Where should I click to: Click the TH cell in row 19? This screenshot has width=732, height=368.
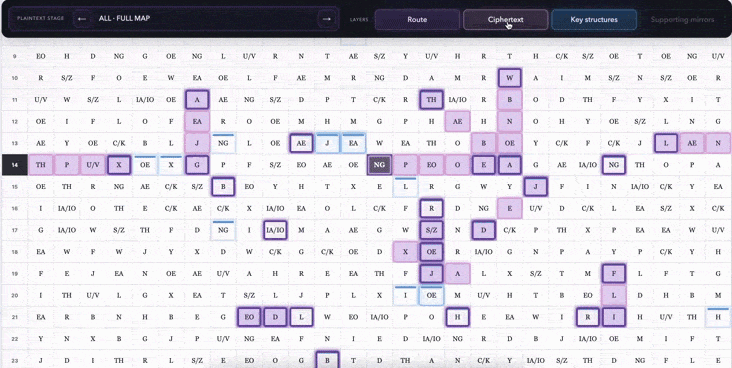coord(379,274)
